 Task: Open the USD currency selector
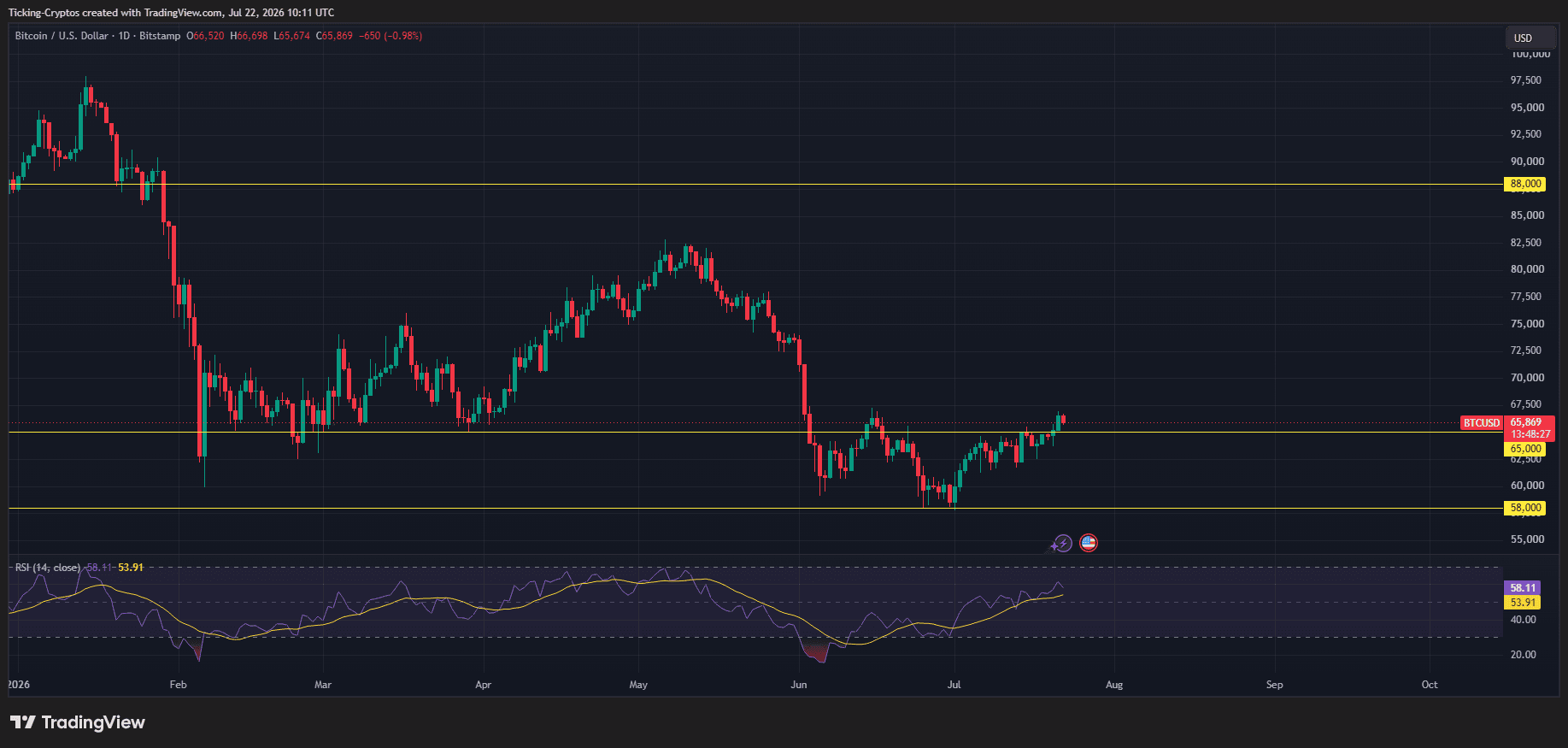(x=1530, y=38)
